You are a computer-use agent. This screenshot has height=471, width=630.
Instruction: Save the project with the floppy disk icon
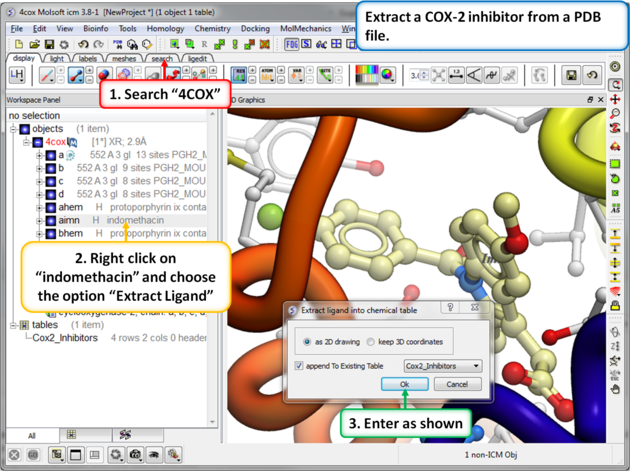click(x=49, y=44)
